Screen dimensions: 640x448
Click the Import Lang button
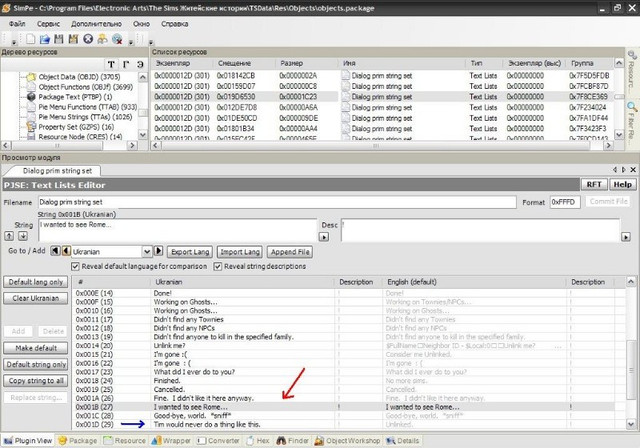click(240, 252)
